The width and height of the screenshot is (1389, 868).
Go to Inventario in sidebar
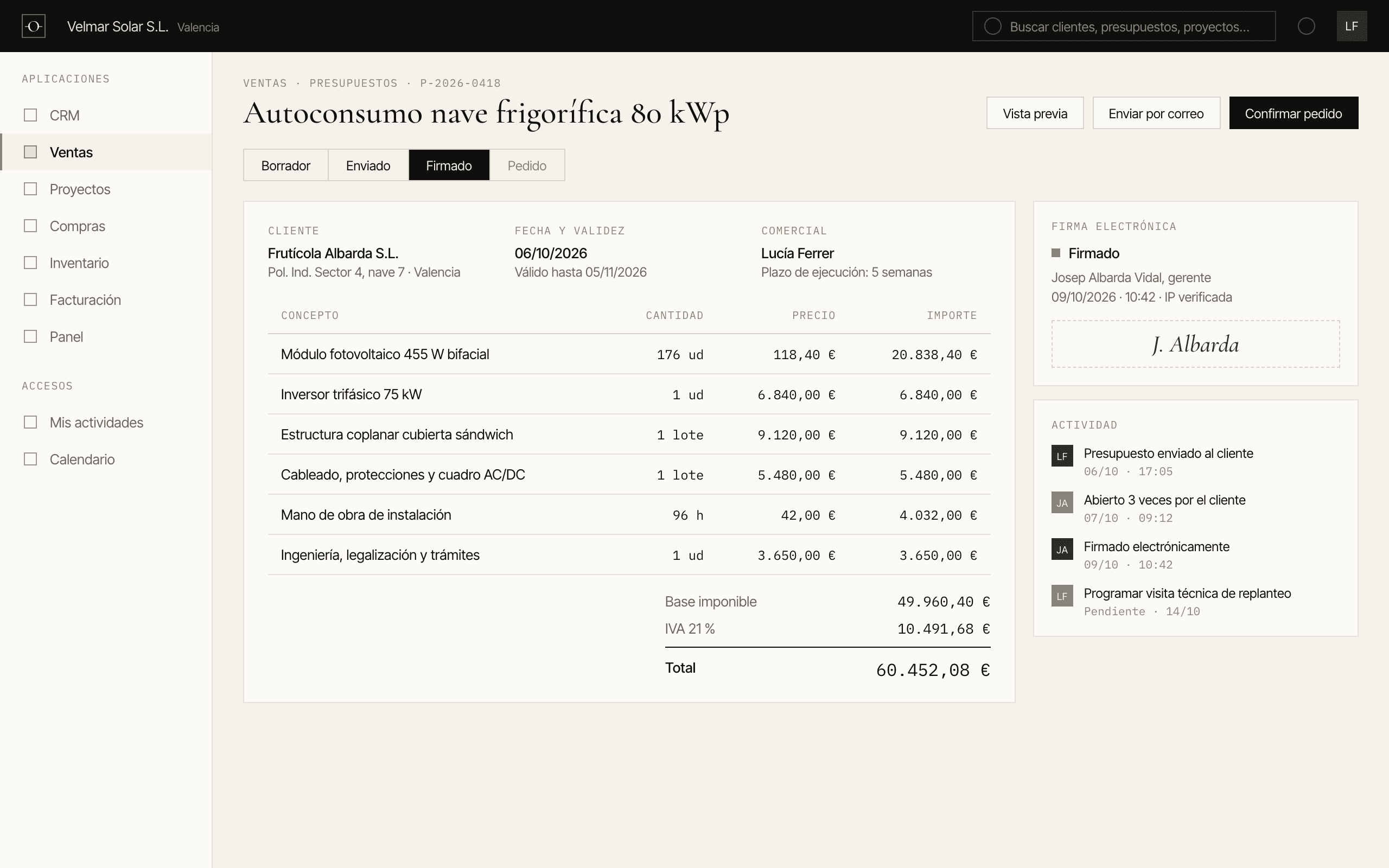click(x=106, y=263)
